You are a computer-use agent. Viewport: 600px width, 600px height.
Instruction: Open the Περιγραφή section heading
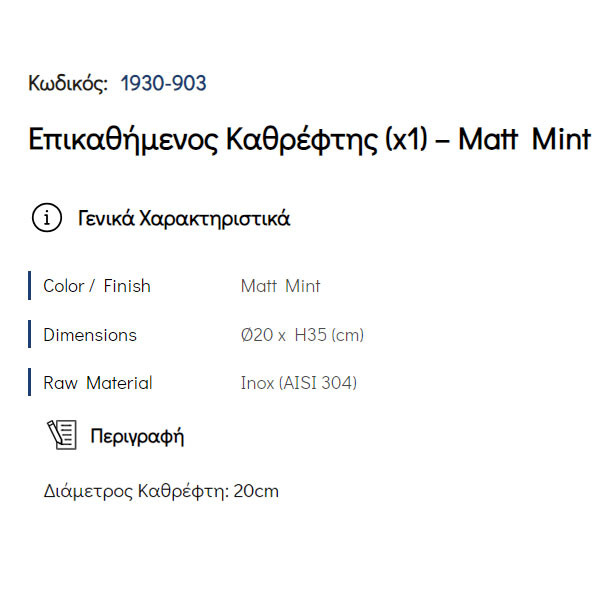137,436
